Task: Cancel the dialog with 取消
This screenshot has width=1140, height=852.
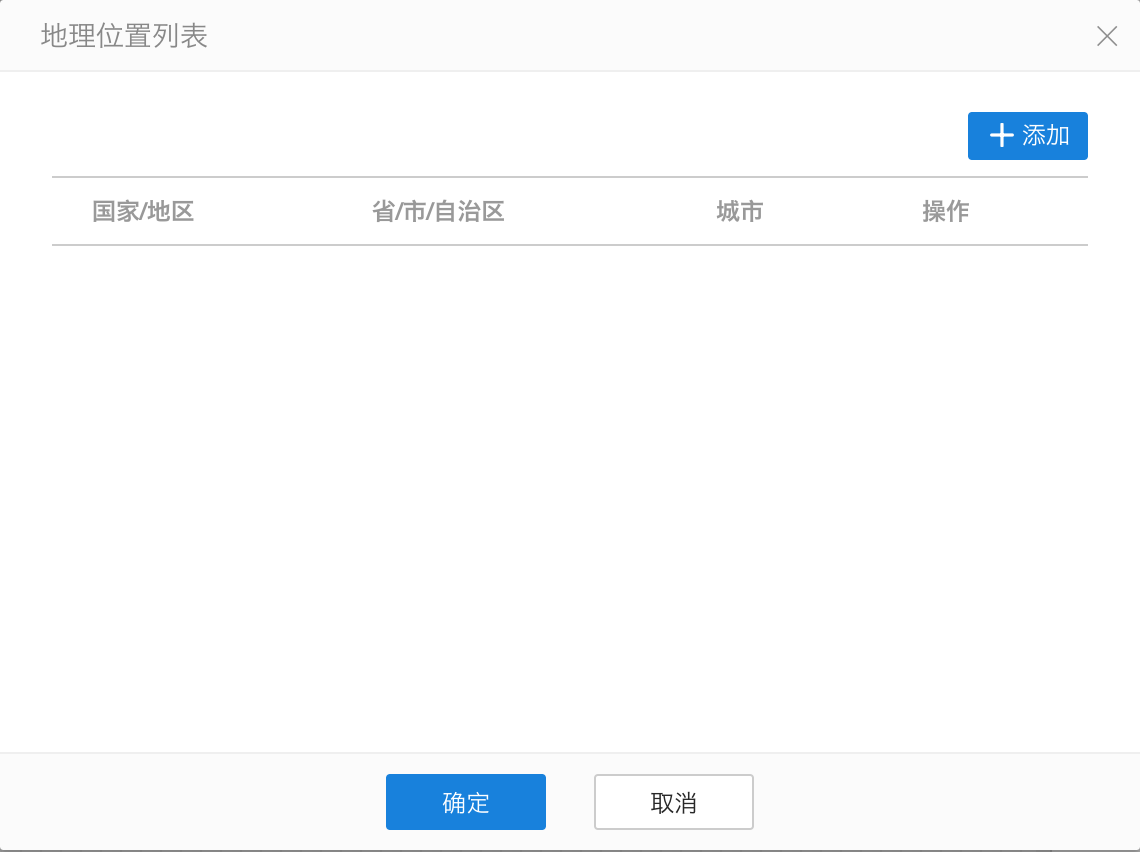Action: [673, 802]
